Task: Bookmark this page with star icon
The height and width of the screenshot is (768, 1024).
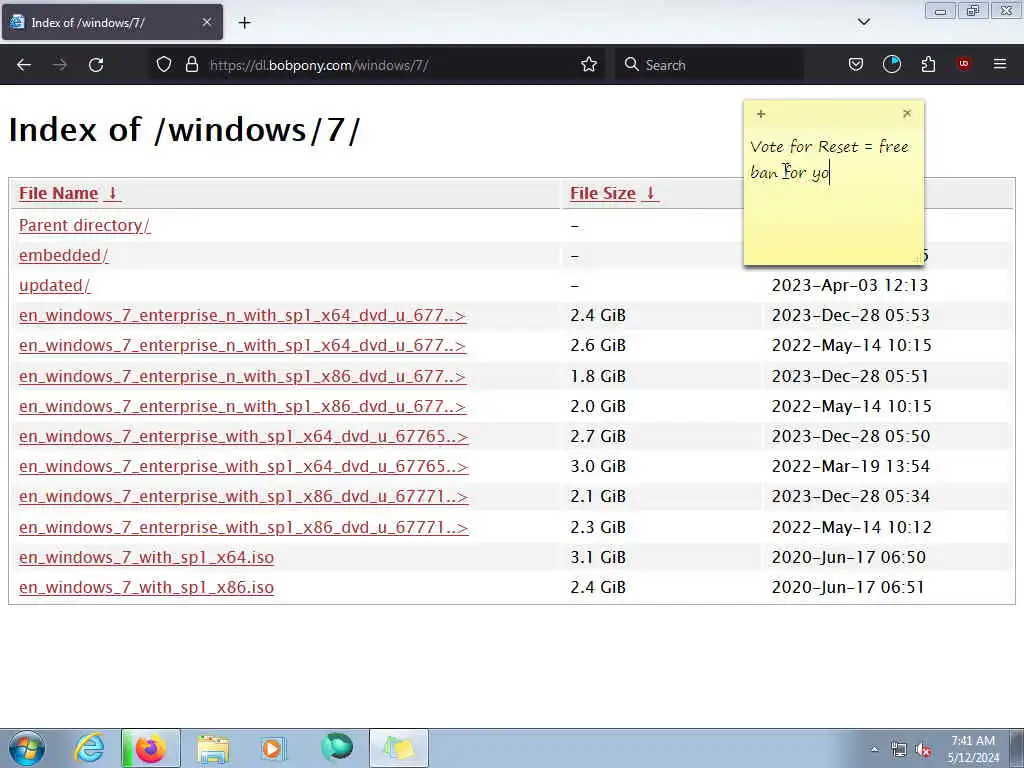Action: pyautogui.click(x=589, y=65)
